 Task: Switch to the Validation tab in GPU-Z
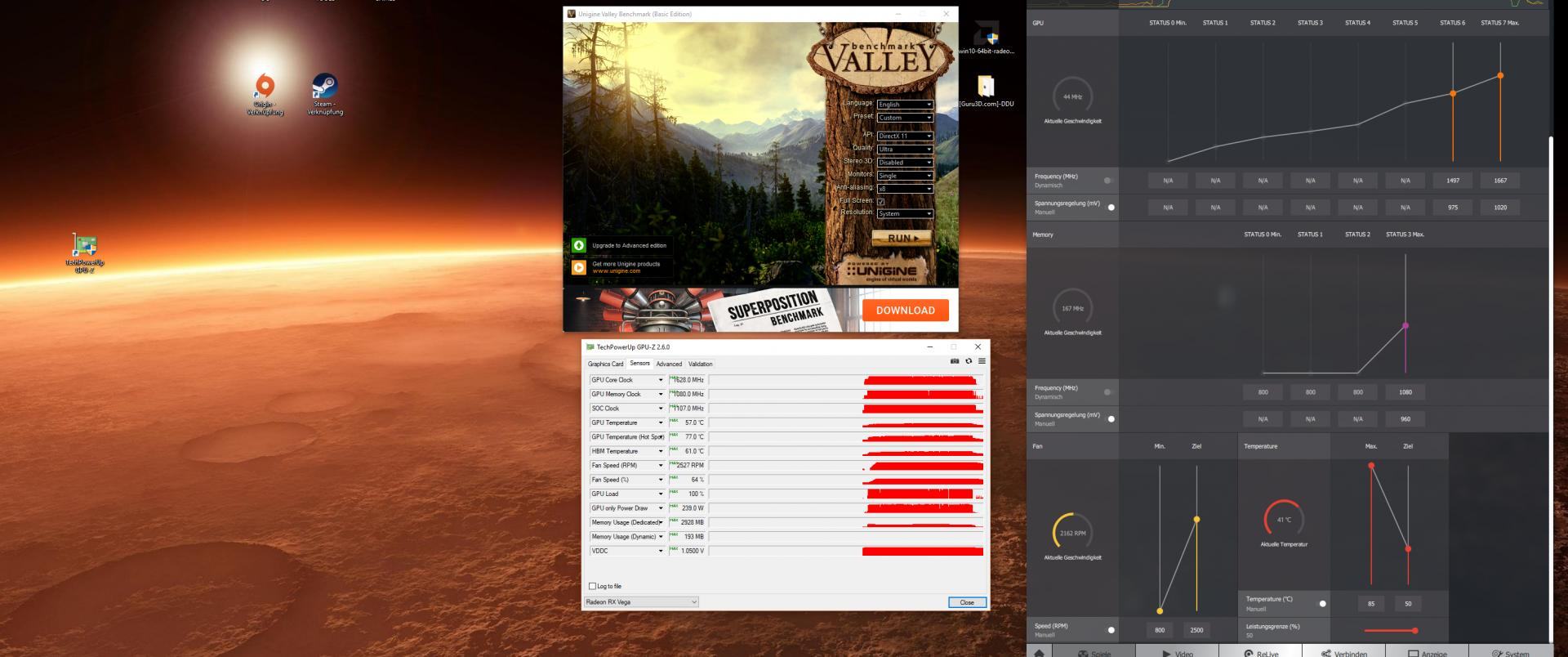tap(700, 364)
